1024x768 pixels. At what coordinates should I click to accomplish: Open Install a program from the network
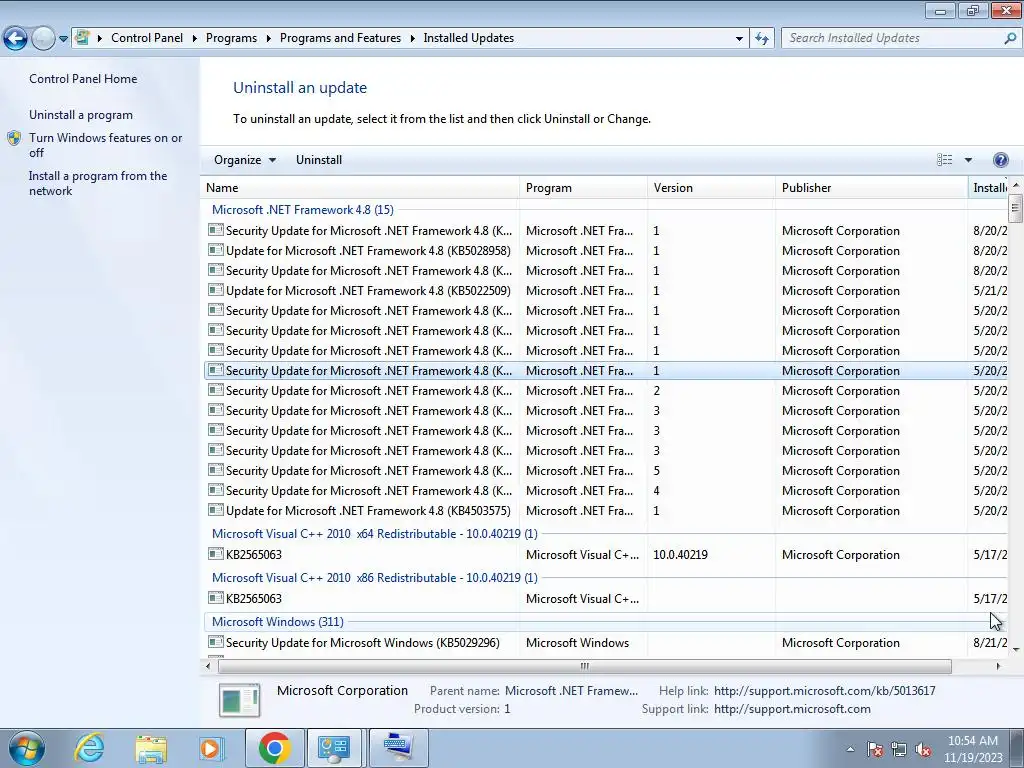(x=98, y=184)
